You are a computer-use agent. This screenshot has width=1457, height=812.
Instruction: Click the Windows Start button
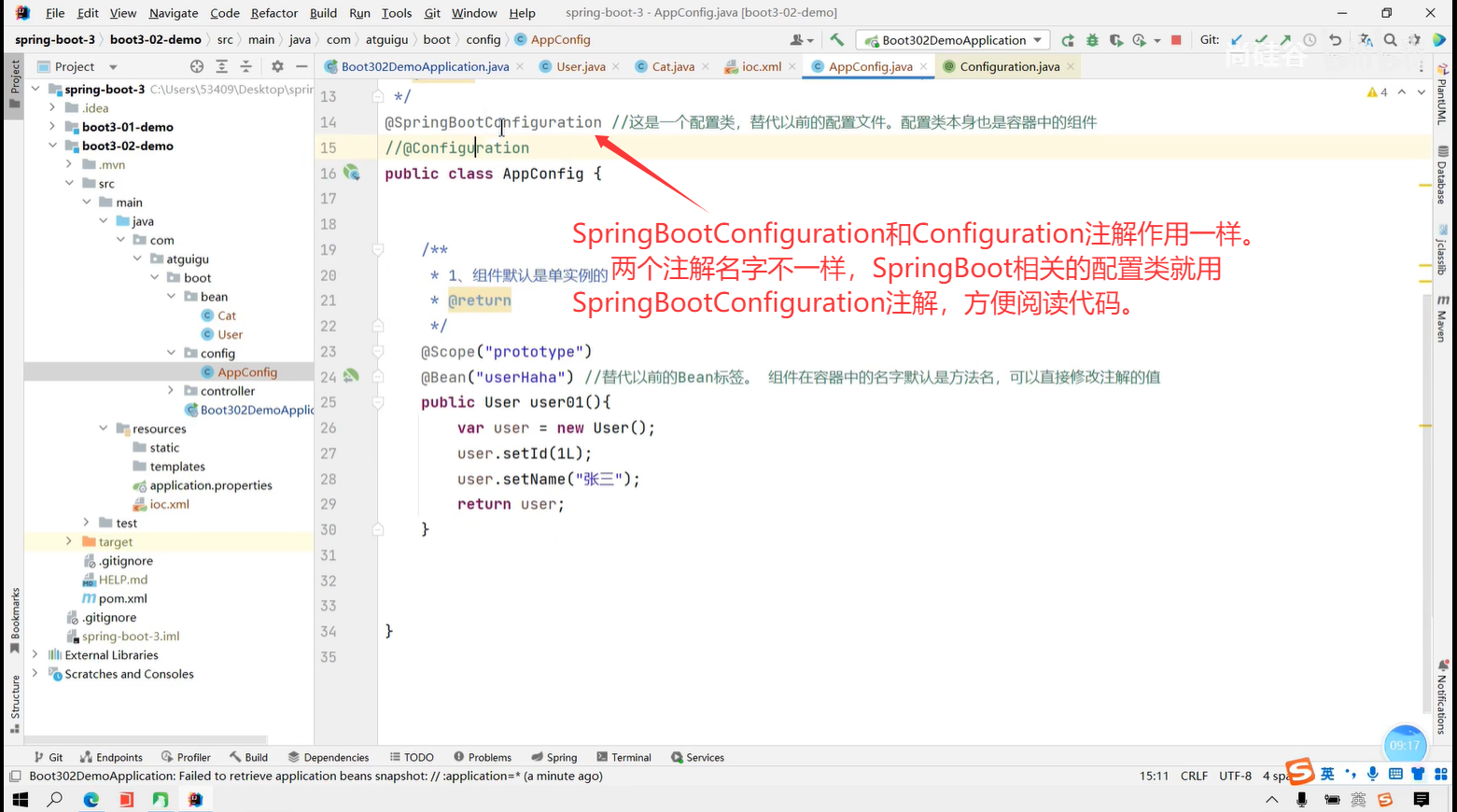tap(20, 800)
